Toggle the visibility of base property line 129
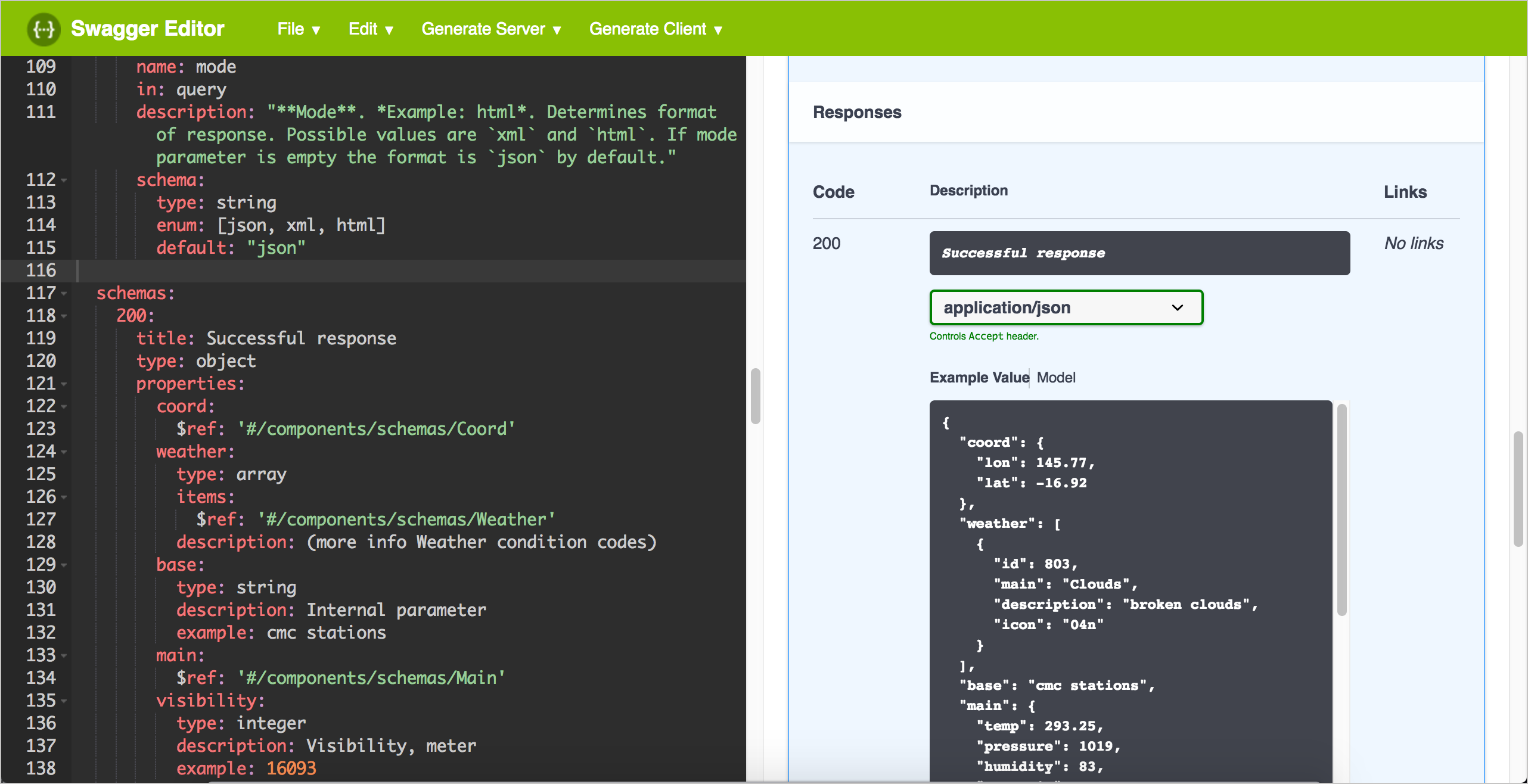Image resolution: width=1528 pixels, height=784 pixels. [64, 564]
